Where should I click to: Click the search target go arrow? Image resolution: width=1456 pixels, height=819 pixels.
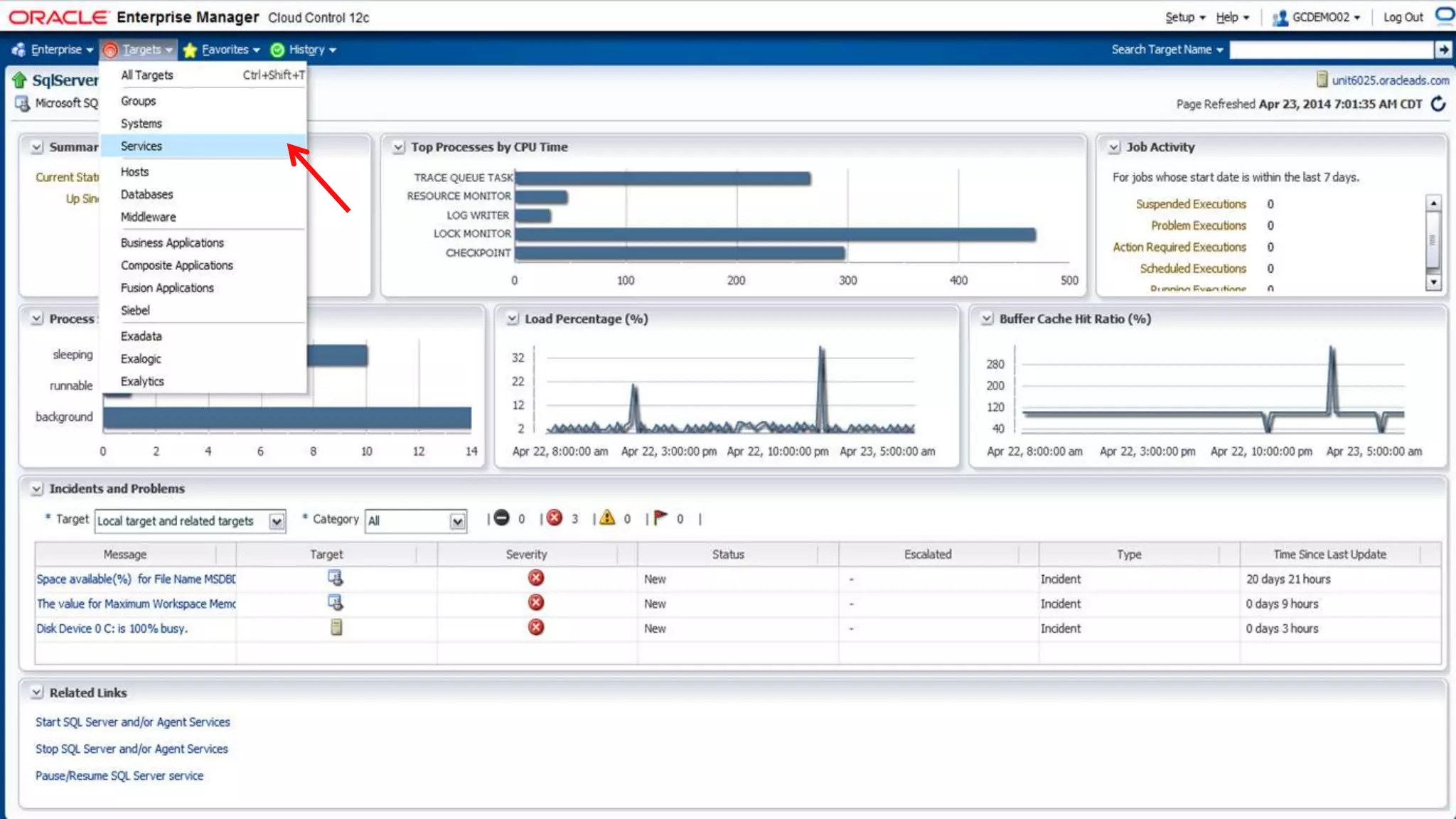click(1443, 49)
